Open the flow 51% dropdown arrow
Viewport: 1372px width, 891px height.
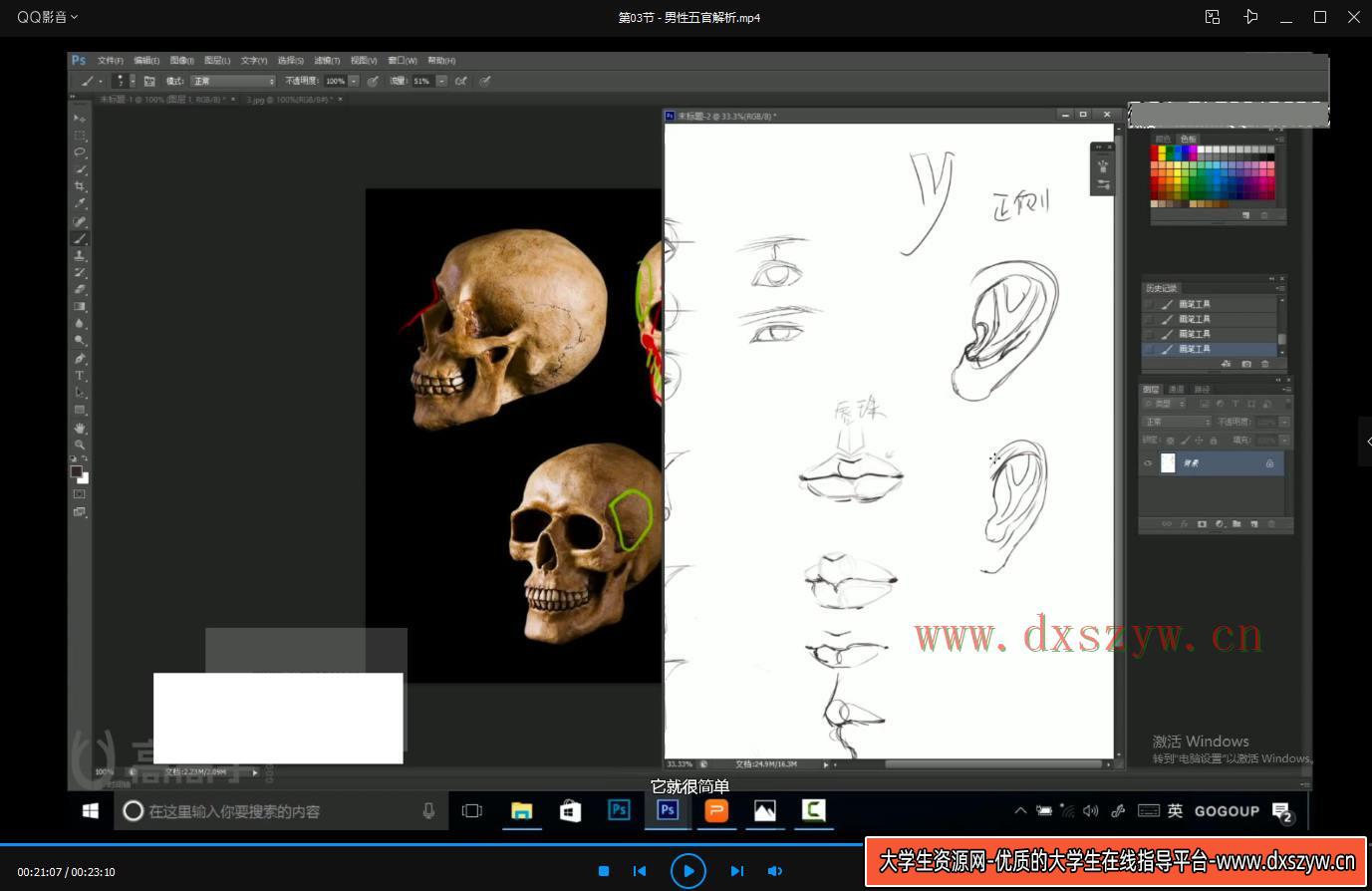pyautogui.click(x=440, y=81)
